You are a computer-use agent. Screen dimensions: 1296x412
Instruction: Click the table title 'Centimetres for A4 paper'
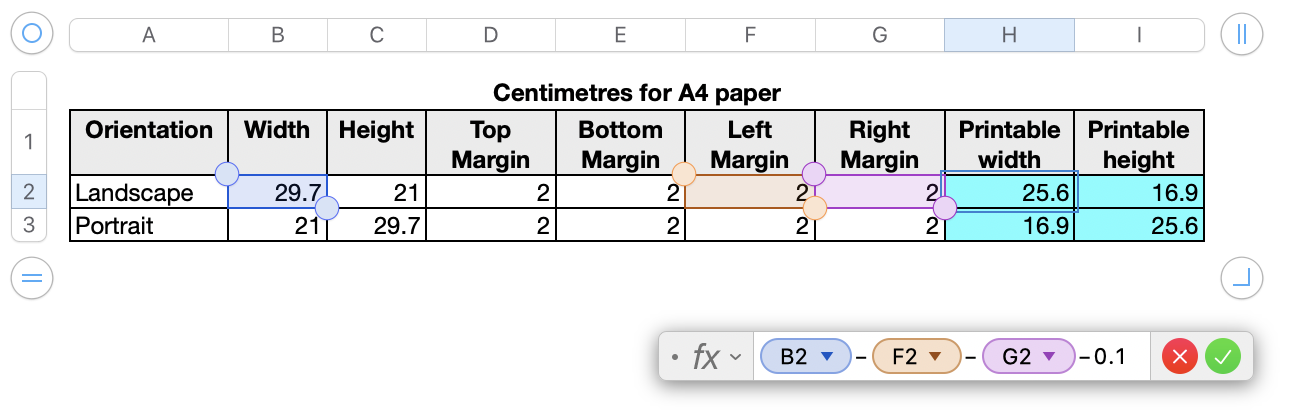tap(636, 93)
